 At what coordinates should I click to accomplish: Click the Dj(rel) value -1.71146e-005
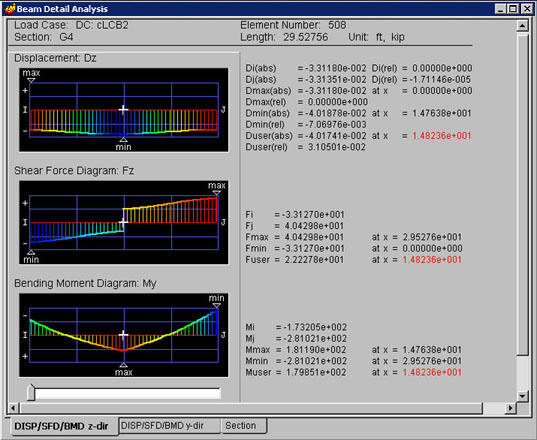click(x=440, y=79)
